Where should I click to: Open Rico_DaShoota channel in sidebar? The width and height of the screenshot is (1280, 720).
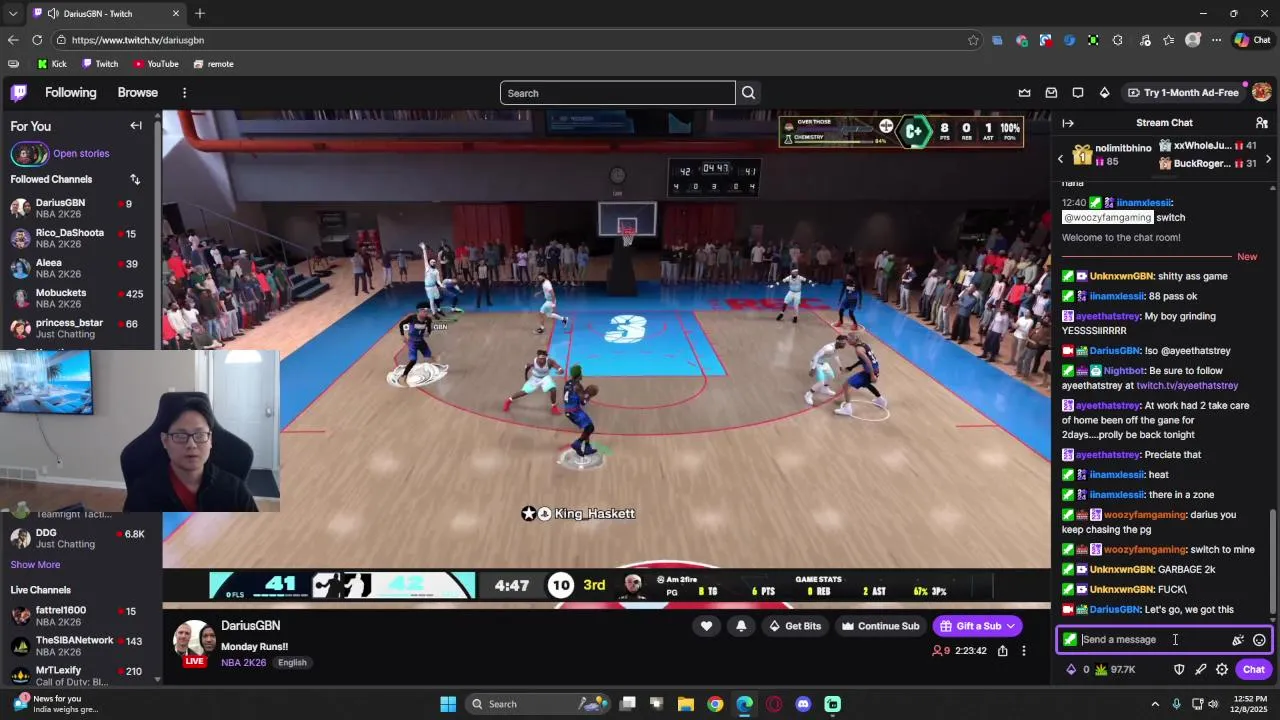[80, 238]
